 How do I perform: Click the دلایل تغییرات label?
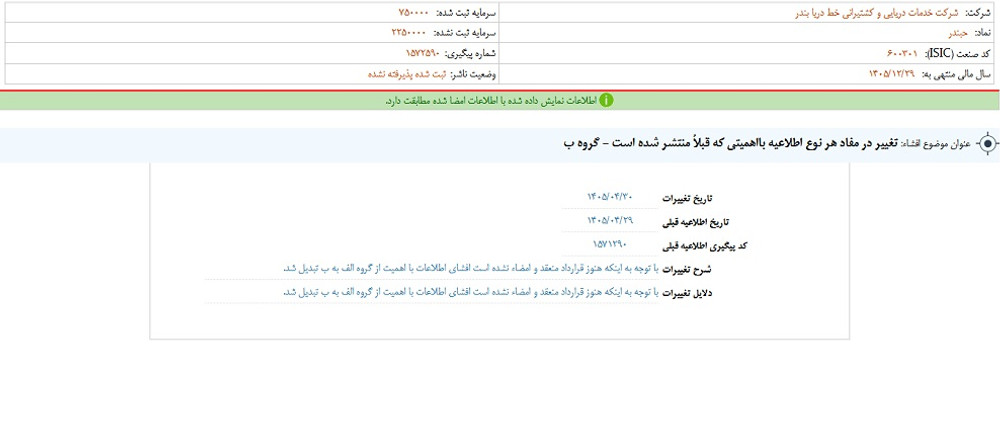[x=688, y=294]
